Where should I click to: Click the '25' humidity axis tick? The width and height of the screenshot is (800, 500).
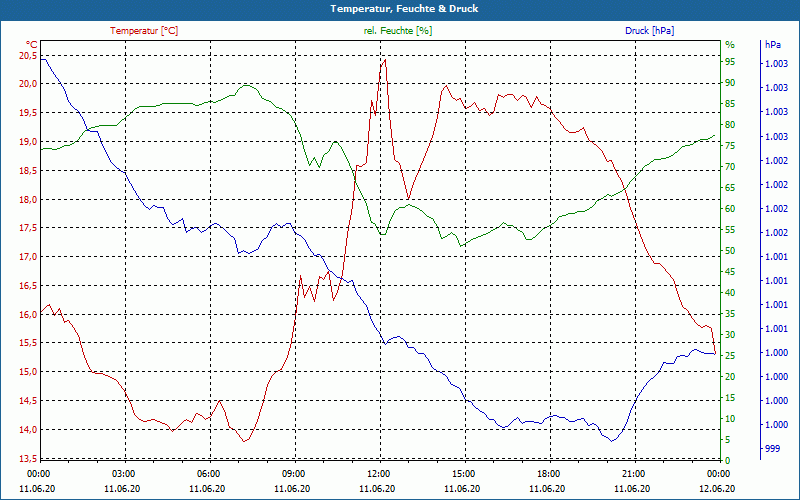730,356
